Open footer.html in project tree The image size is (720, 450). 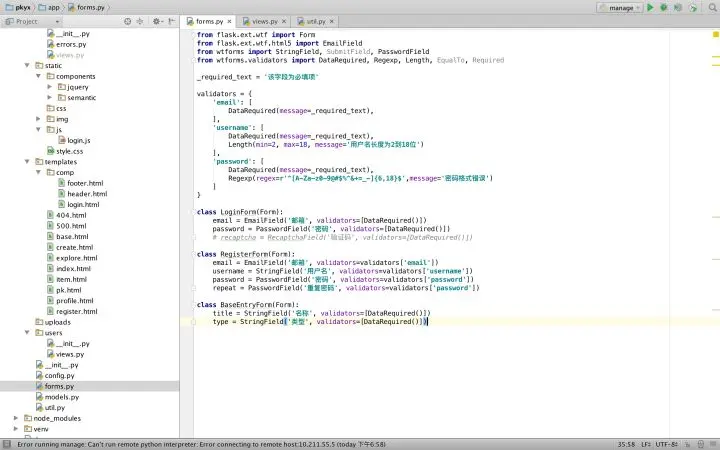pyautogui.click(x=81, y=183)
